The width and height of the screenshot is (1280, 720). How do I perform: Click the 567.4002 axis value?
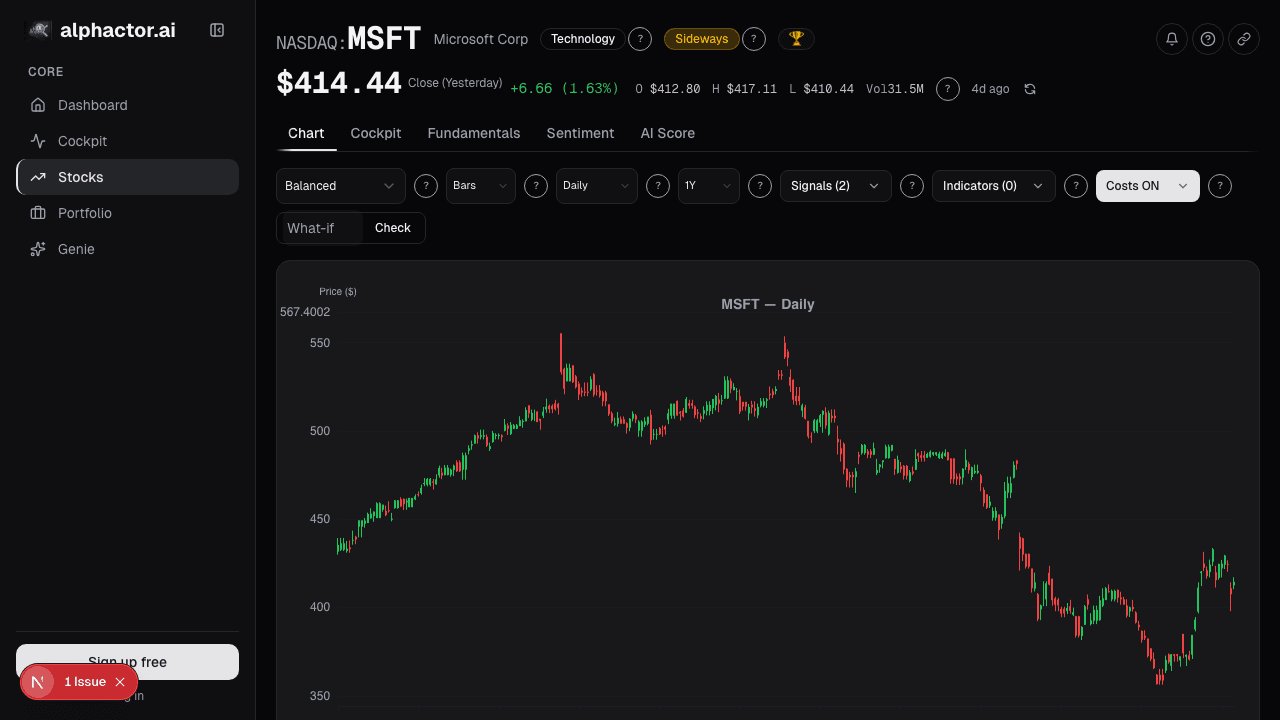click(x=305, y=312)
